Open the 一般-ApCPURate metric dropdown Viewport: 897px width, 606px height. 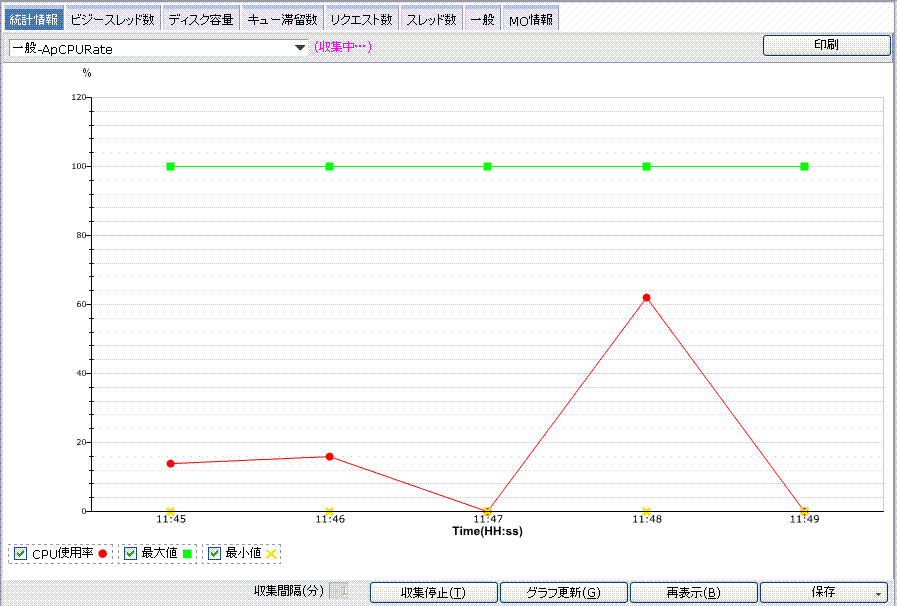(299, 47)
